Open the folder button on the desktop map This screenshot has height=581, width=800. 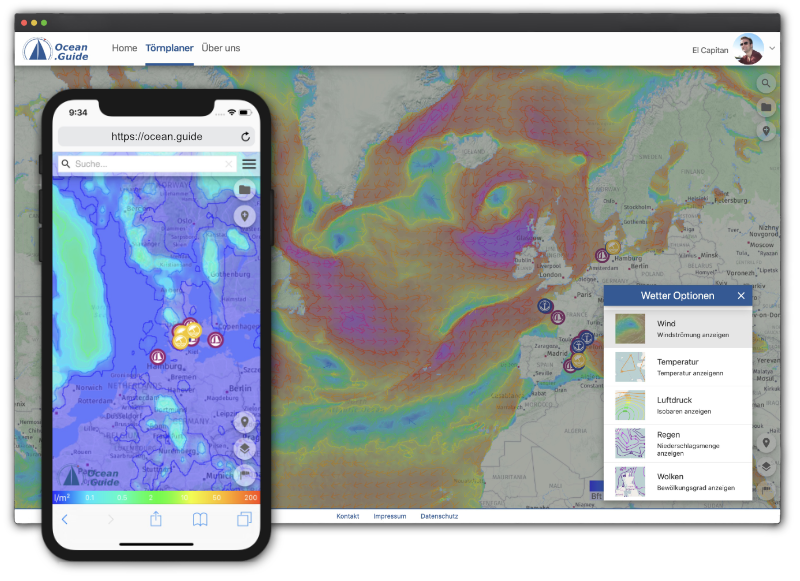click(766, 107)
